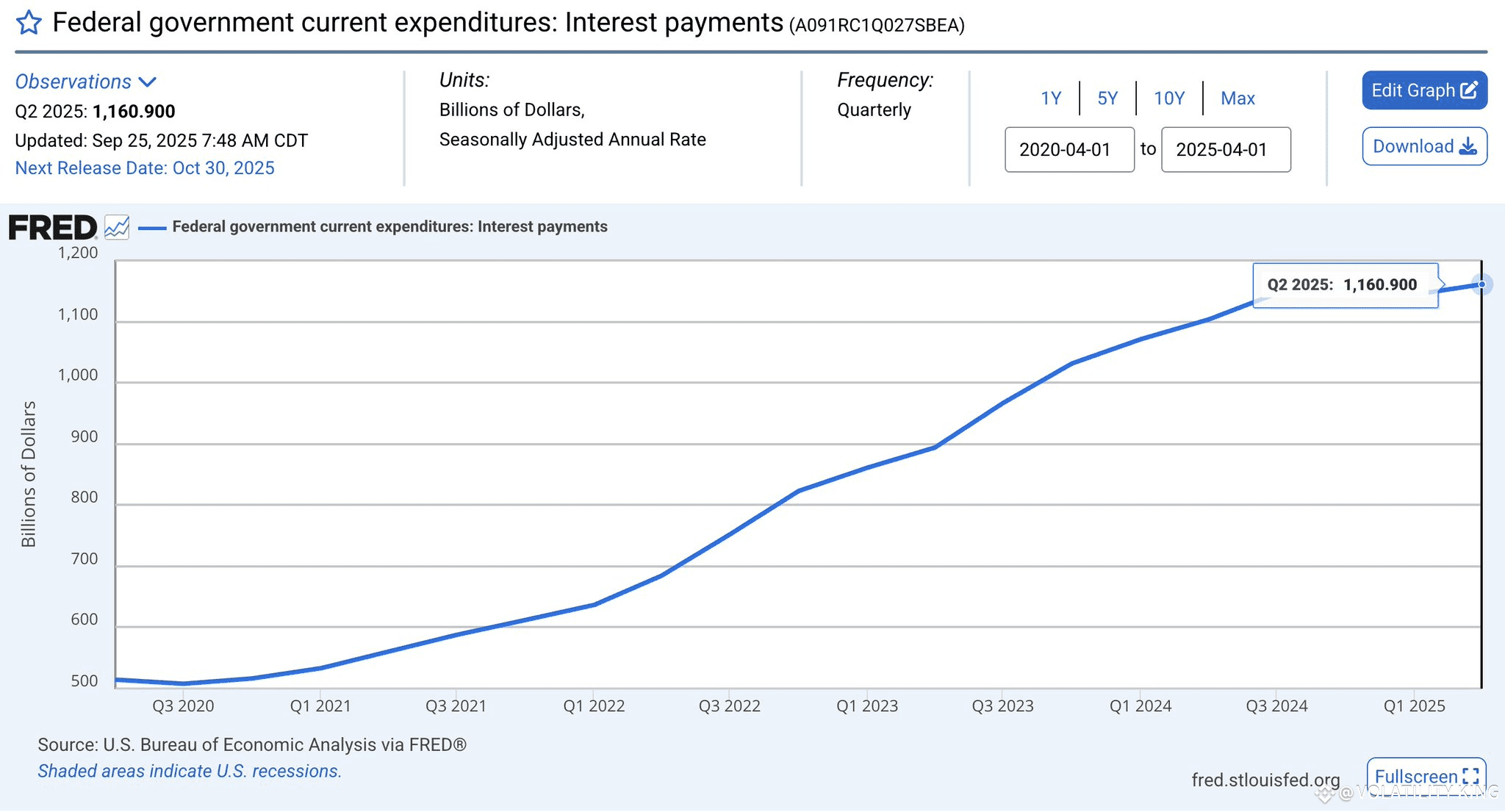
Task: Click the Edit Graph button
Action: point(1424,90)
